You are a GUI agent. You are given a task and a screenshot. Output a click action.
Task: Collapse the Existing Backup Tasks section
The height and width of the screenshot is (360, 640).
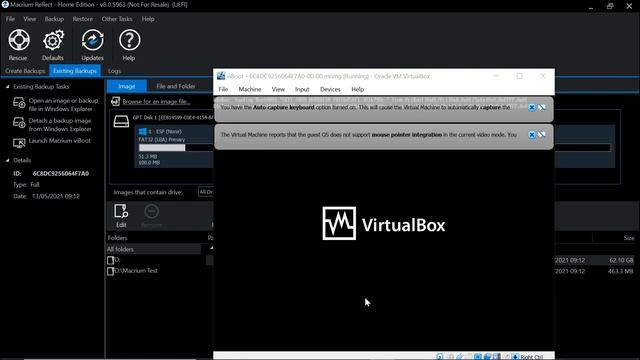coord(7,87)
